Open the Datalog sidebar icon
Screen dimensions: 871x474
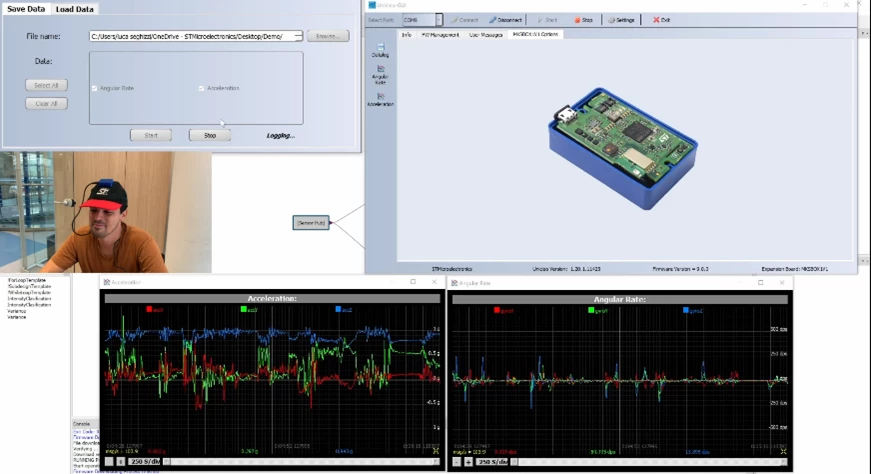[x=381, y=50]
